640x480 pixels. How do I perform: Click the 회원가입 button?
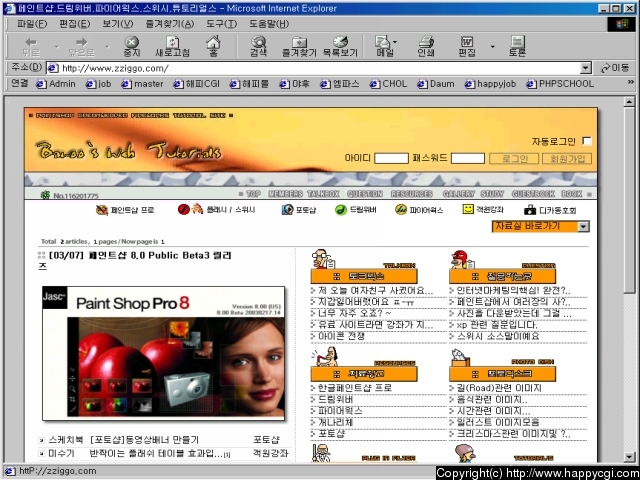click(567, 158)
